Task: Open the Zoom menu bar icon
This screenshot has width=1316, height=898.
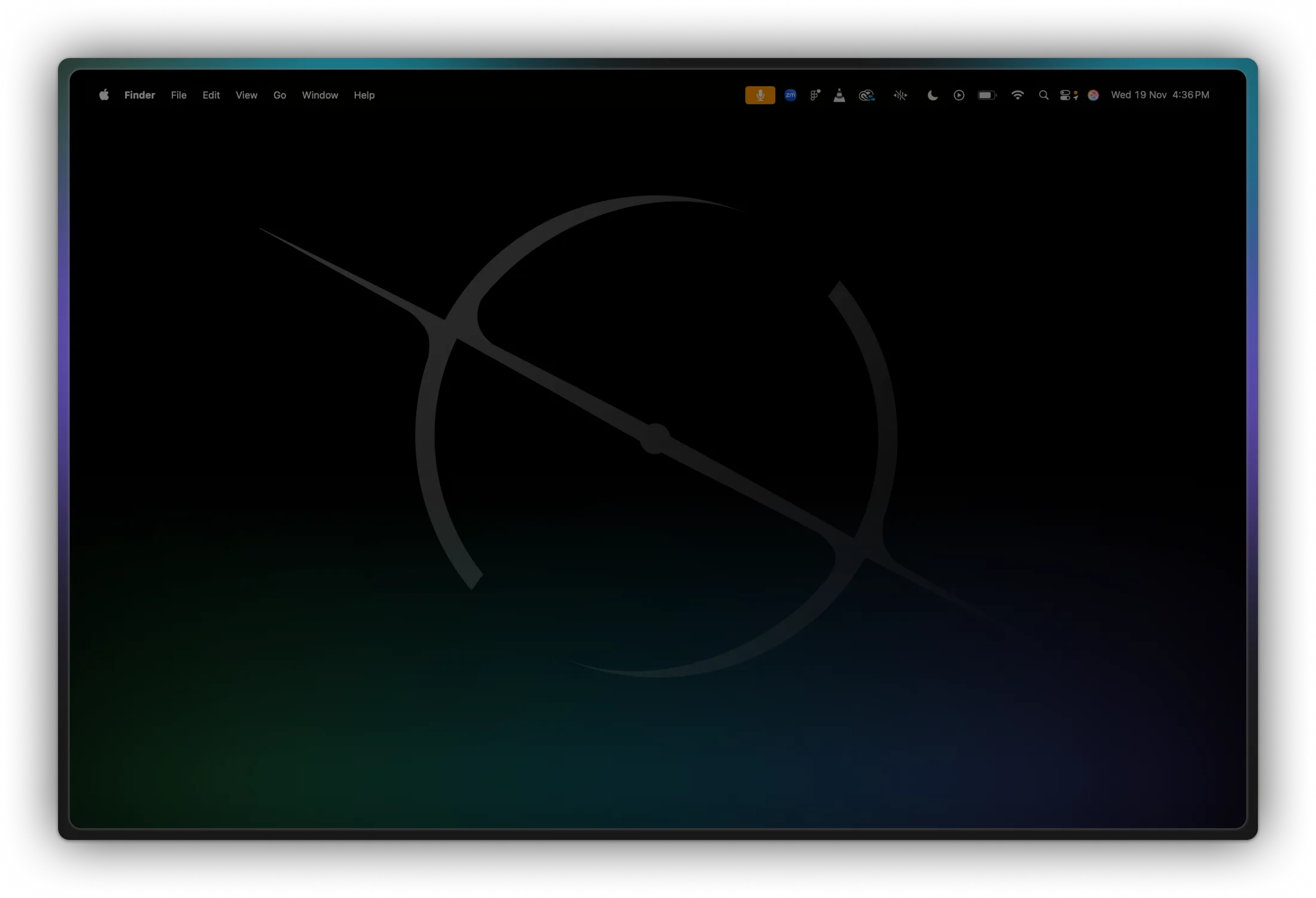Action: point(791,95)
